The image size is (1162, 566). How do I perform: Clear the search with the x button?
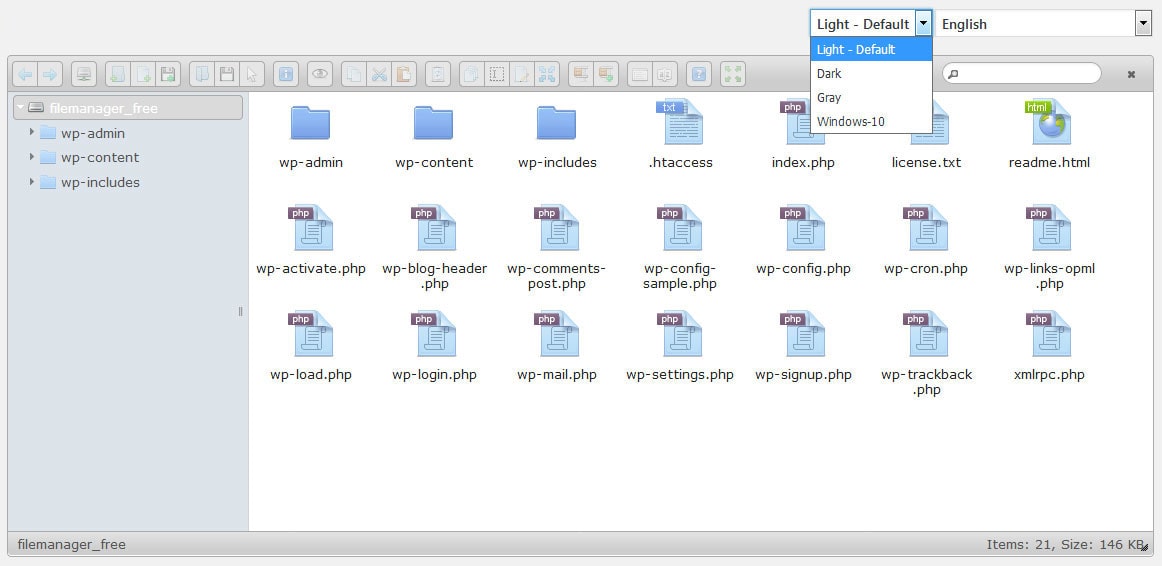click(1131, 74)
